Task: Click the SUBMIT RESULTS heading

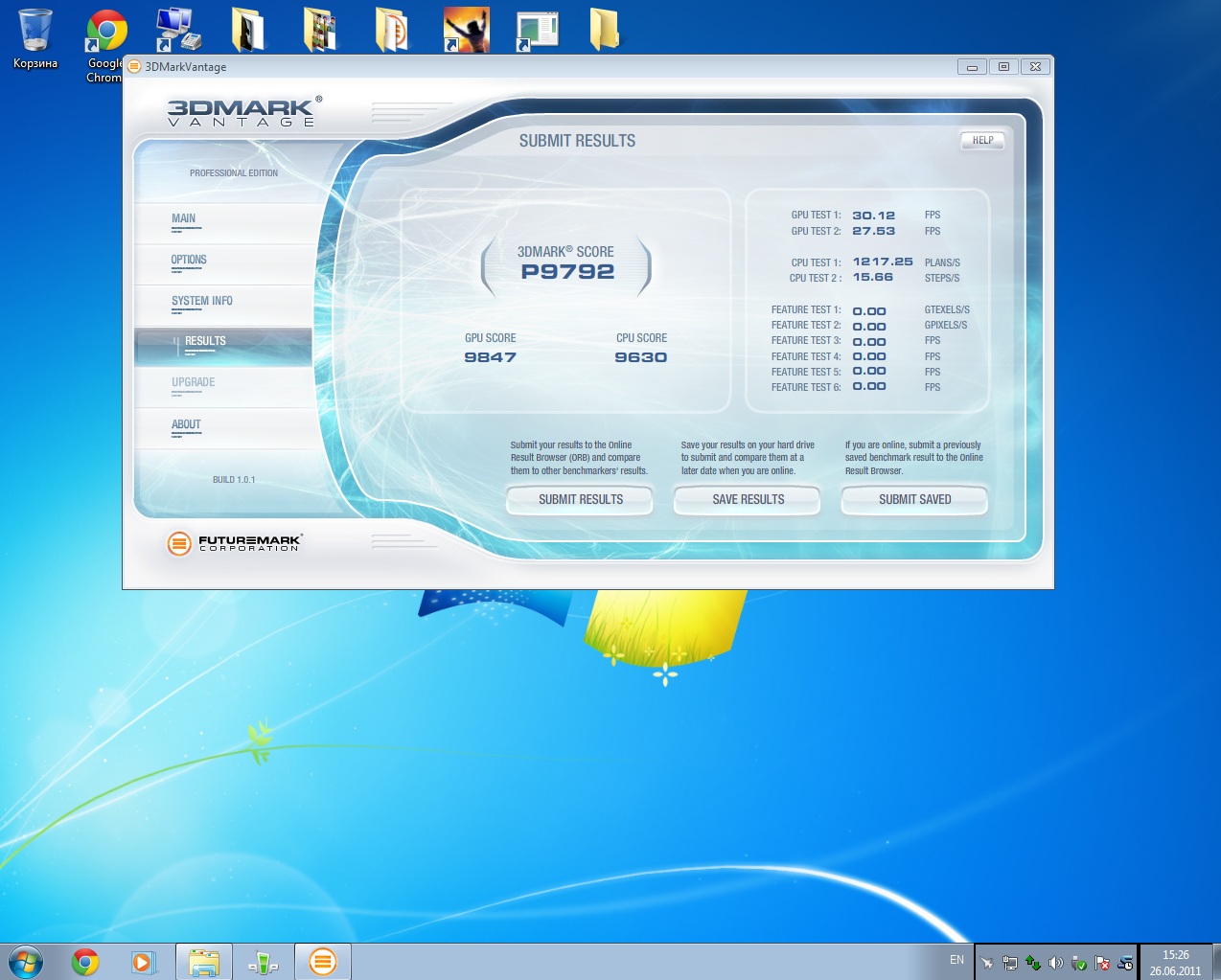Action: pyautogui.click(x=577, y=141)
